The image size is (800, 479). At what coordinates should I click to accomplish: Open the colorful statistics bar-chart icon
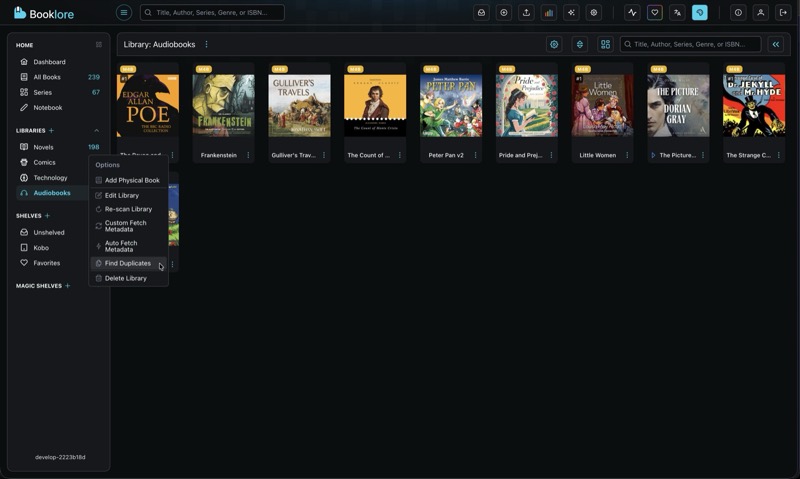548,13
